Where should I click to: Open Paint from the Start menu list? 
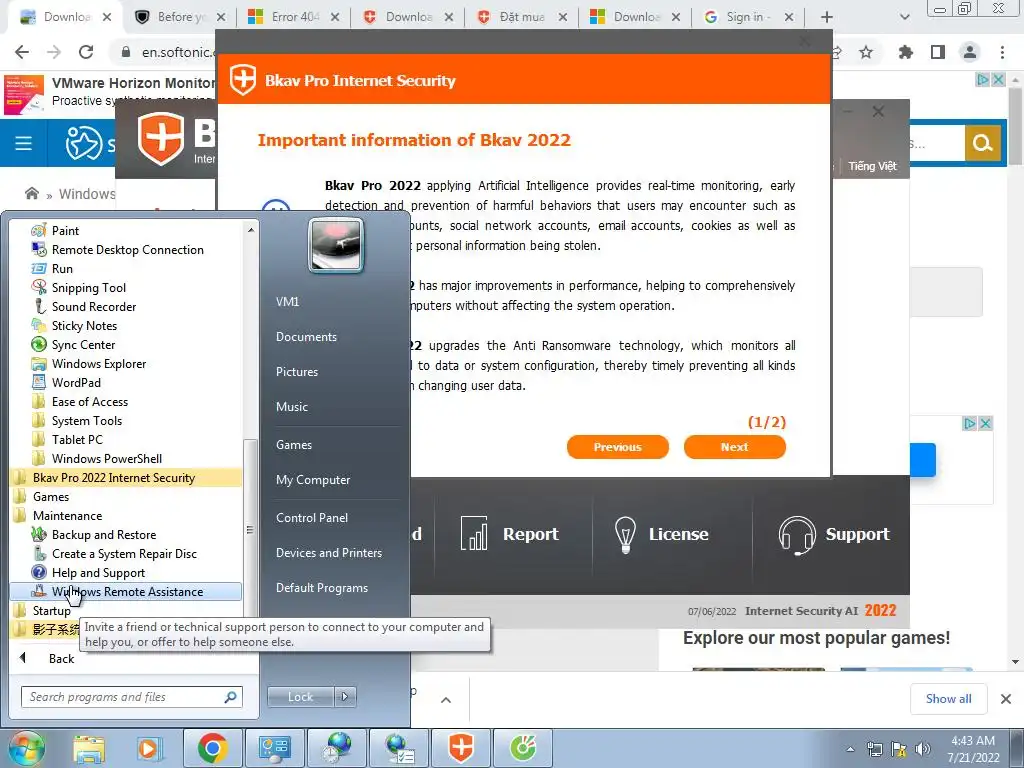click(65, 231)
